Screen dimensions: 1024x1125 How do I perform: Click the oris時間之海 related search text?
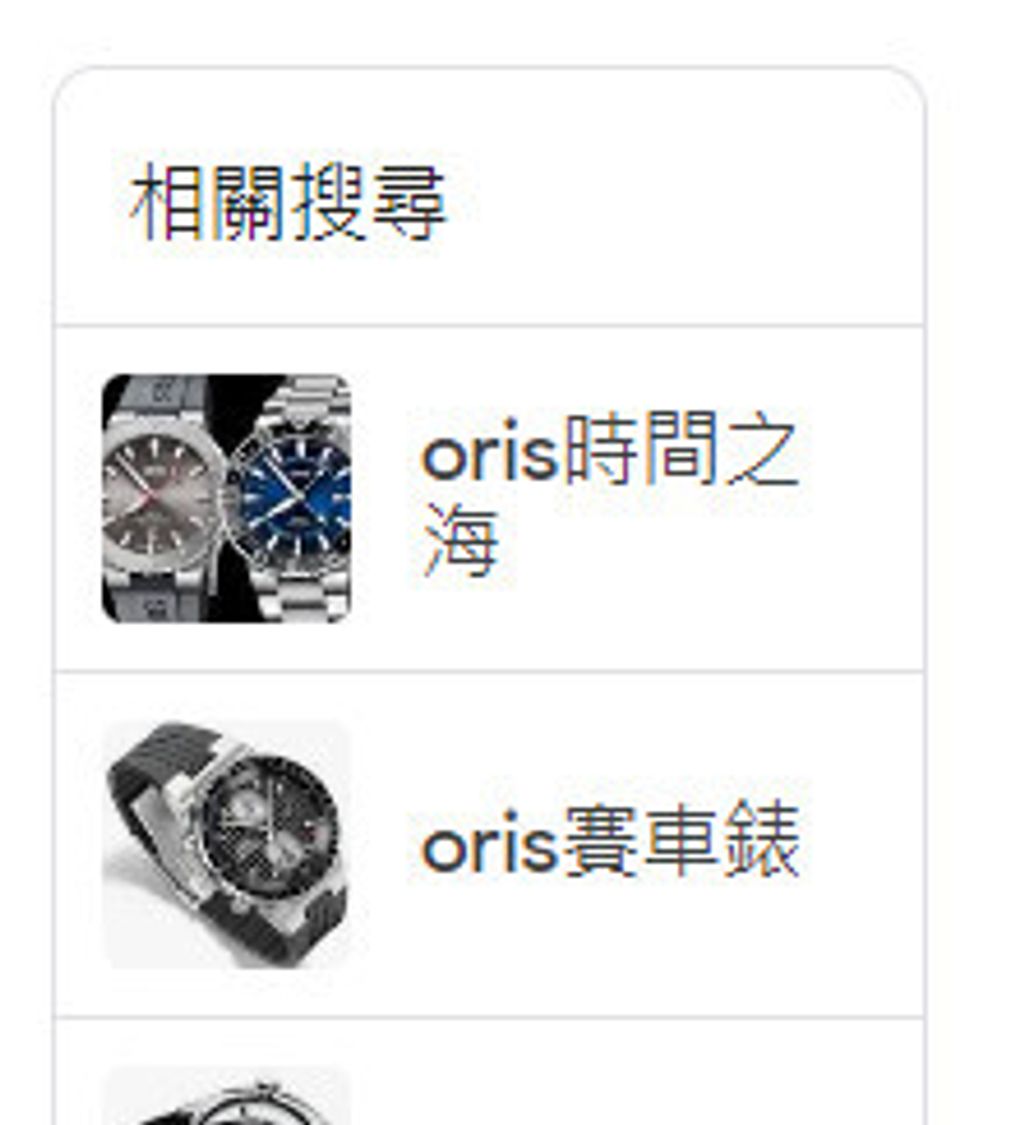click(x=610, y=495)
